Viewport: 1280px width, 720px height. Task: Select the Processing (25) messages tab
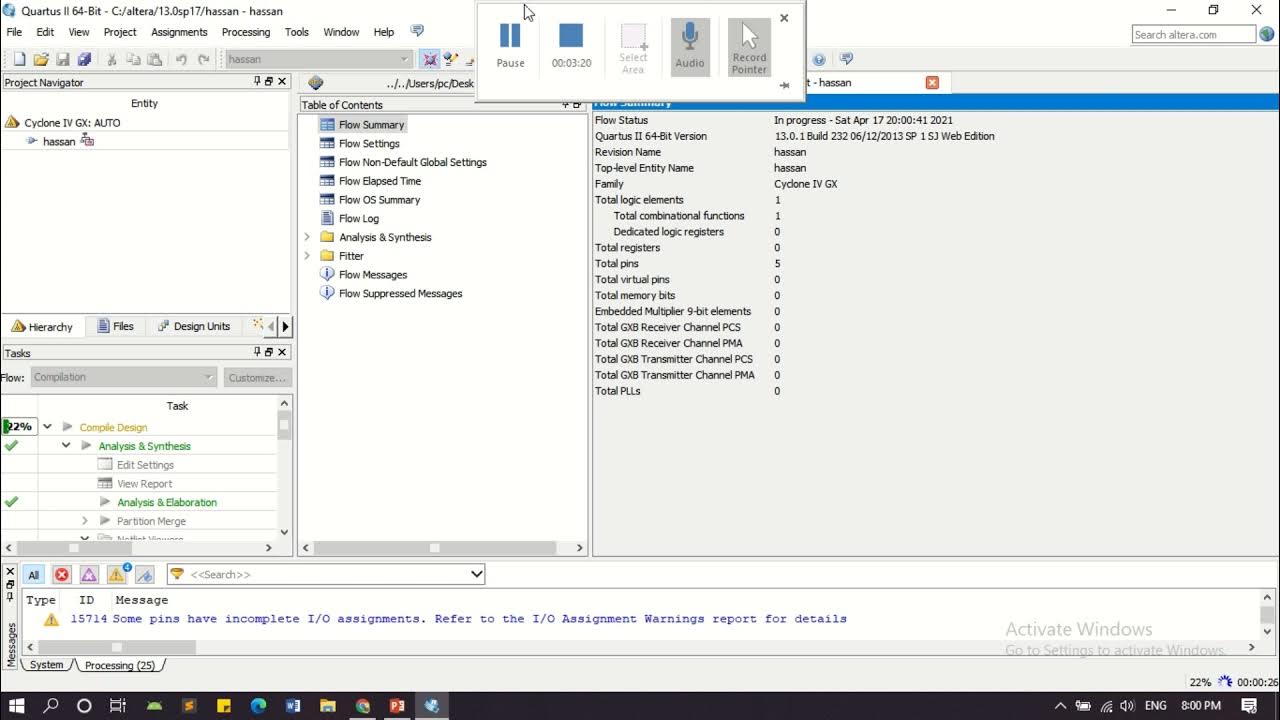coord(120,665)
